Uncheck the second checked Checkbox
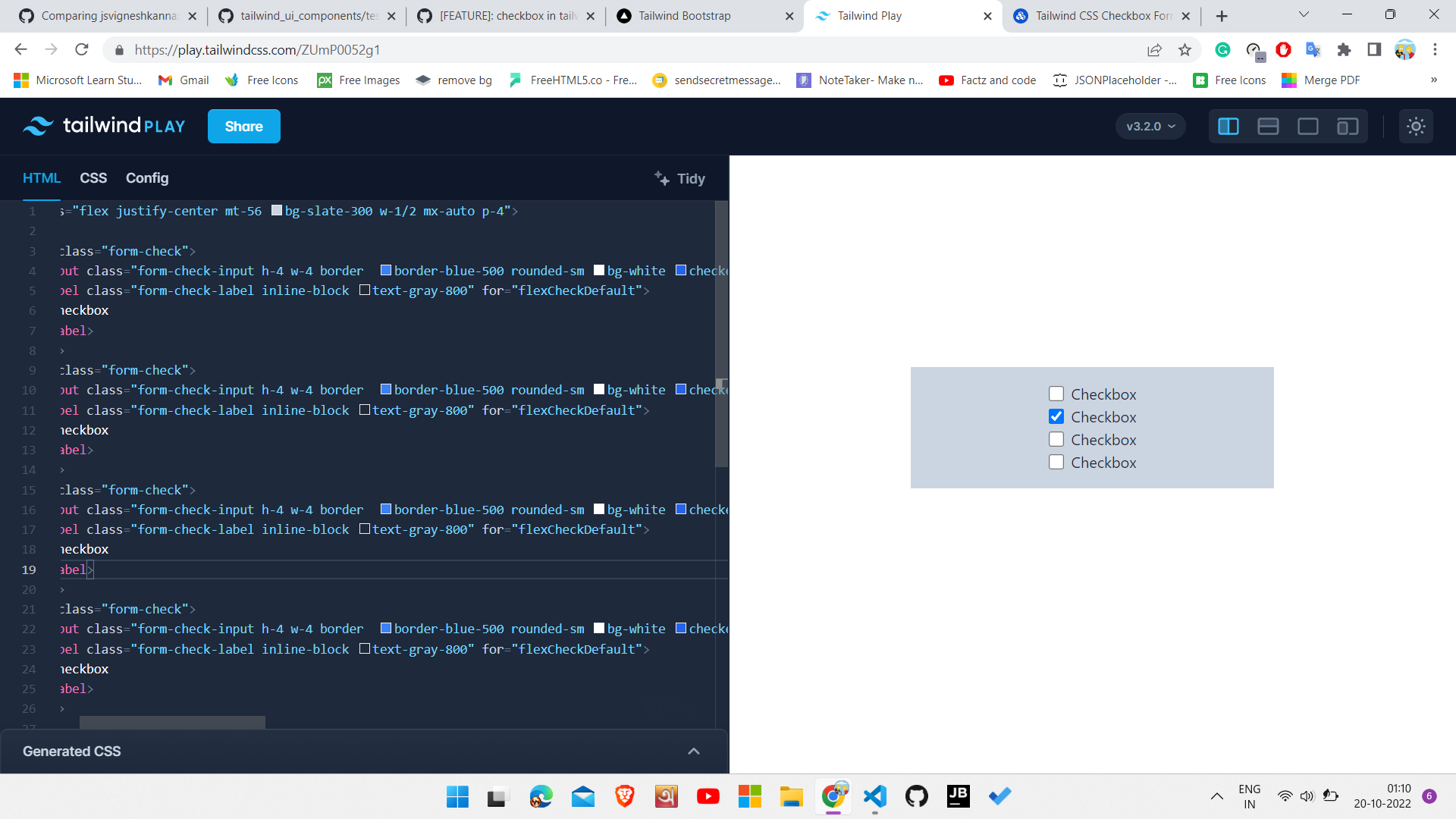 click(x=1056, y=416)
